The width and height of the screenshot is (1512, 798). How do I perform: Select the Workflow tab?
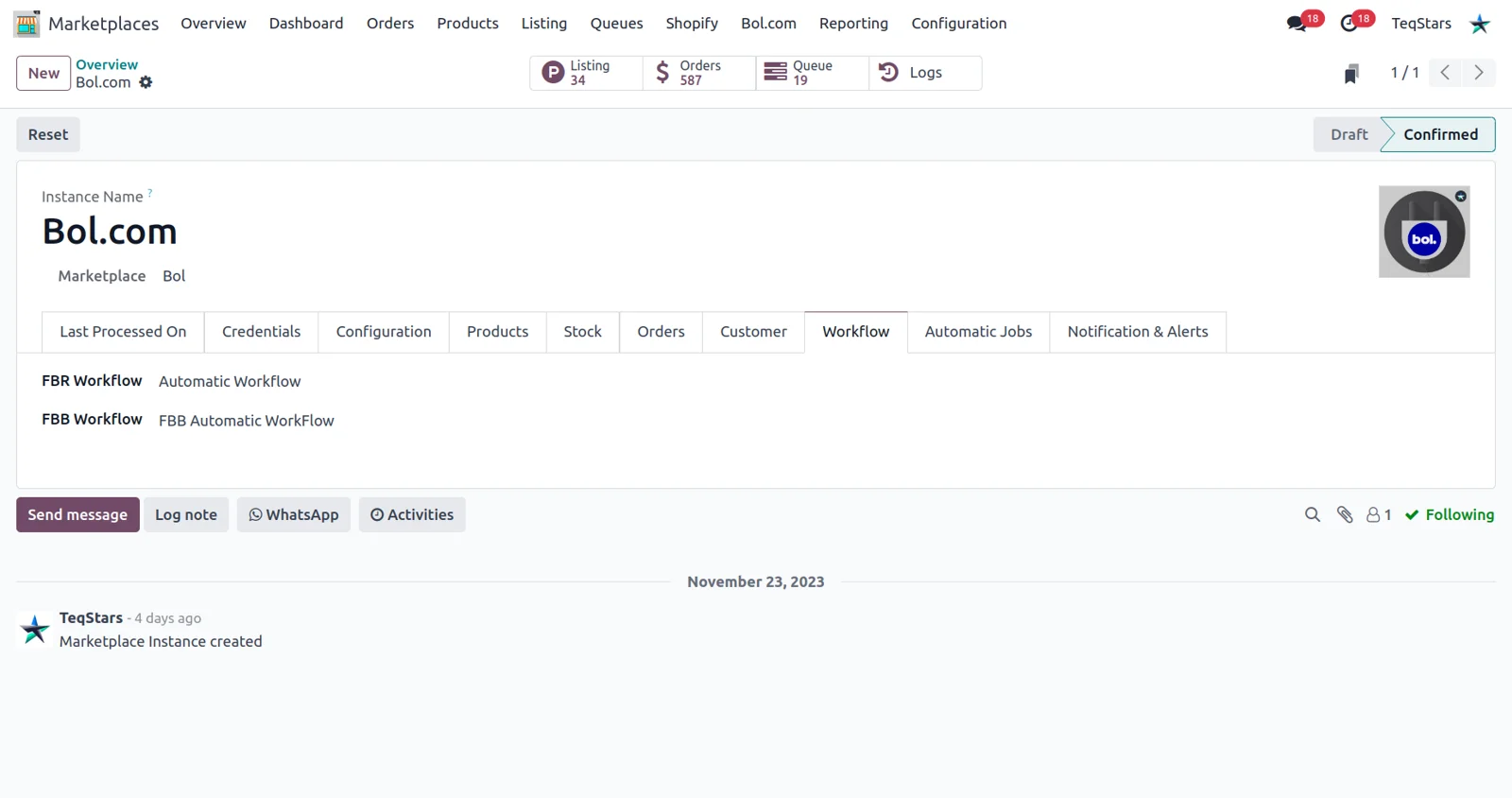click(855, 332)
